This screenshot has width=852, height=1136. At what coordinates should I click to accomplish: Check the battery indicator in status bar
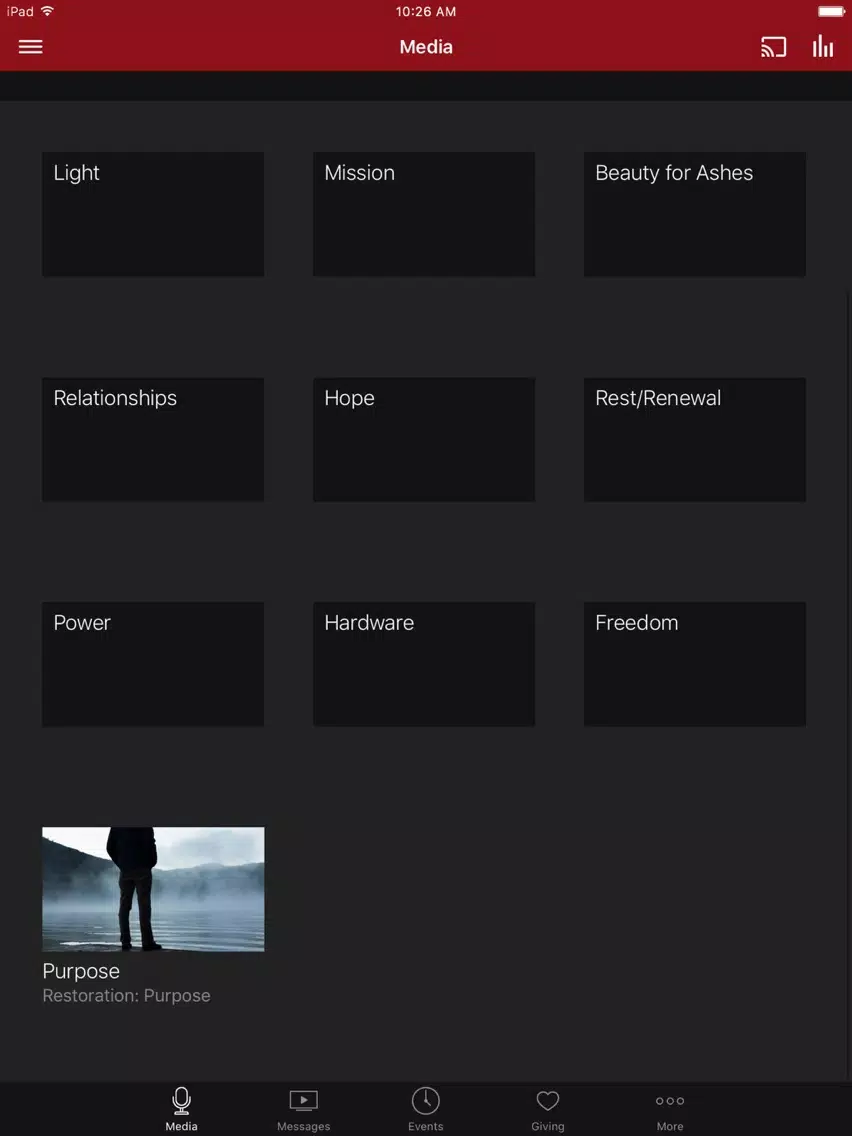832,12
